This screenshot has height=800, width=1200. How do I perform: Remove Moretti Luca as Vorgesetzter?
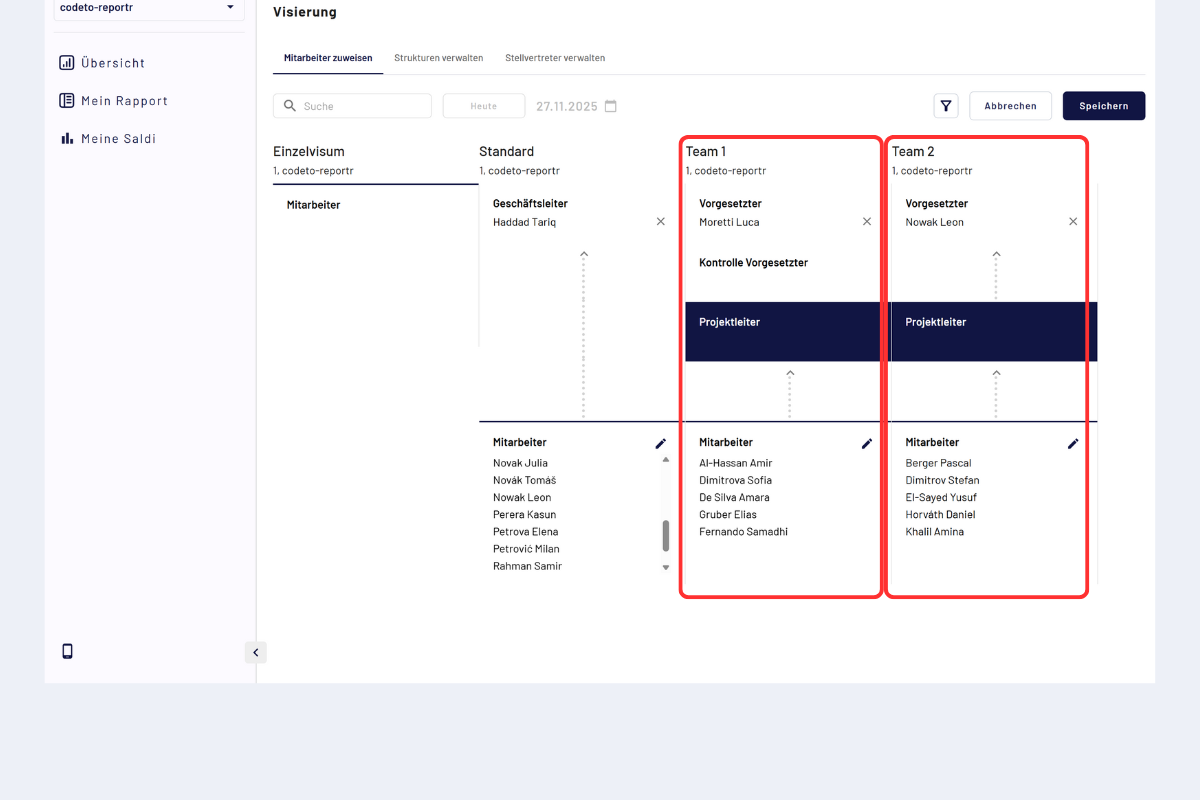pos(867,222)
